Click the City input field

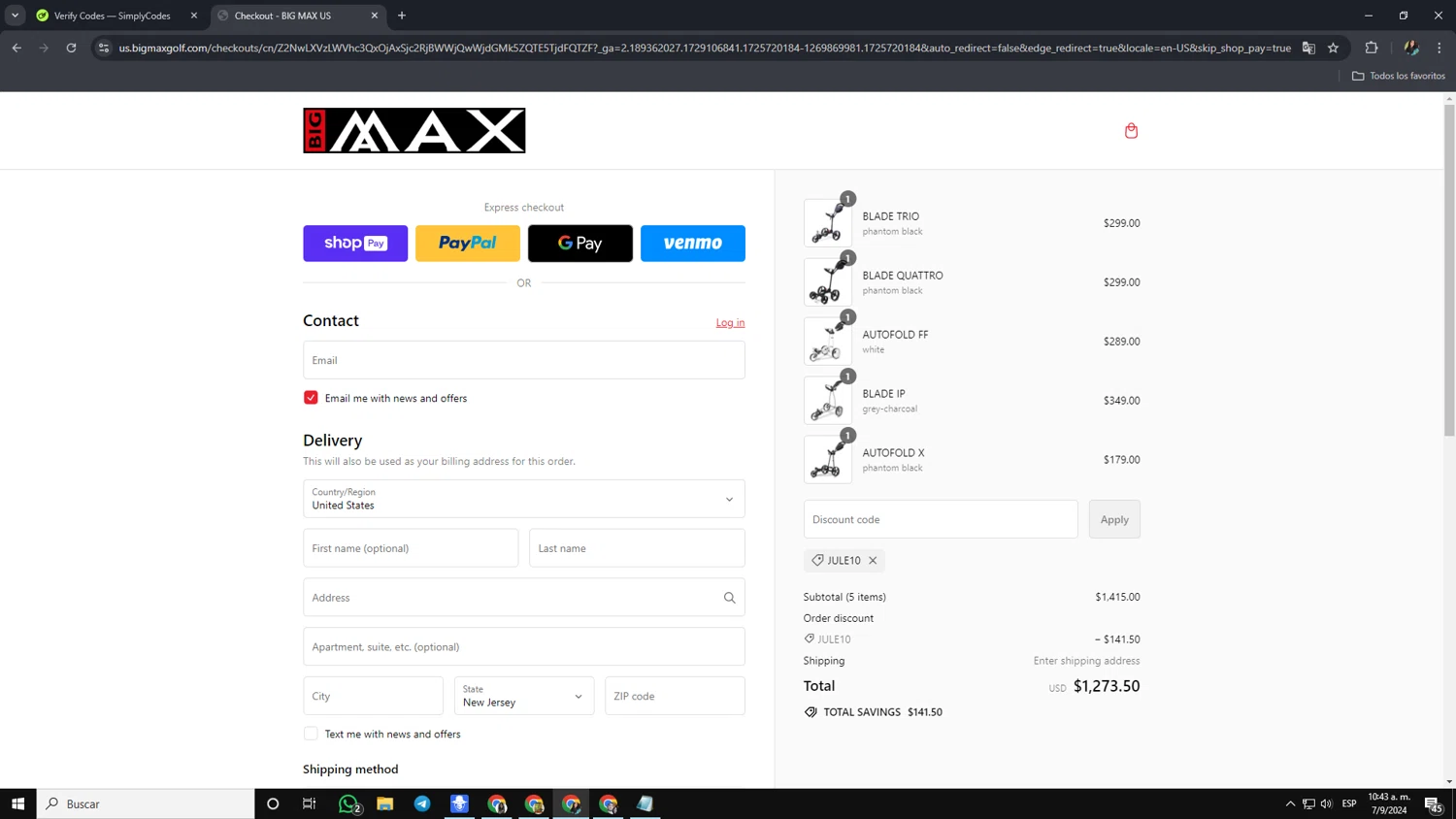(373, 696)
